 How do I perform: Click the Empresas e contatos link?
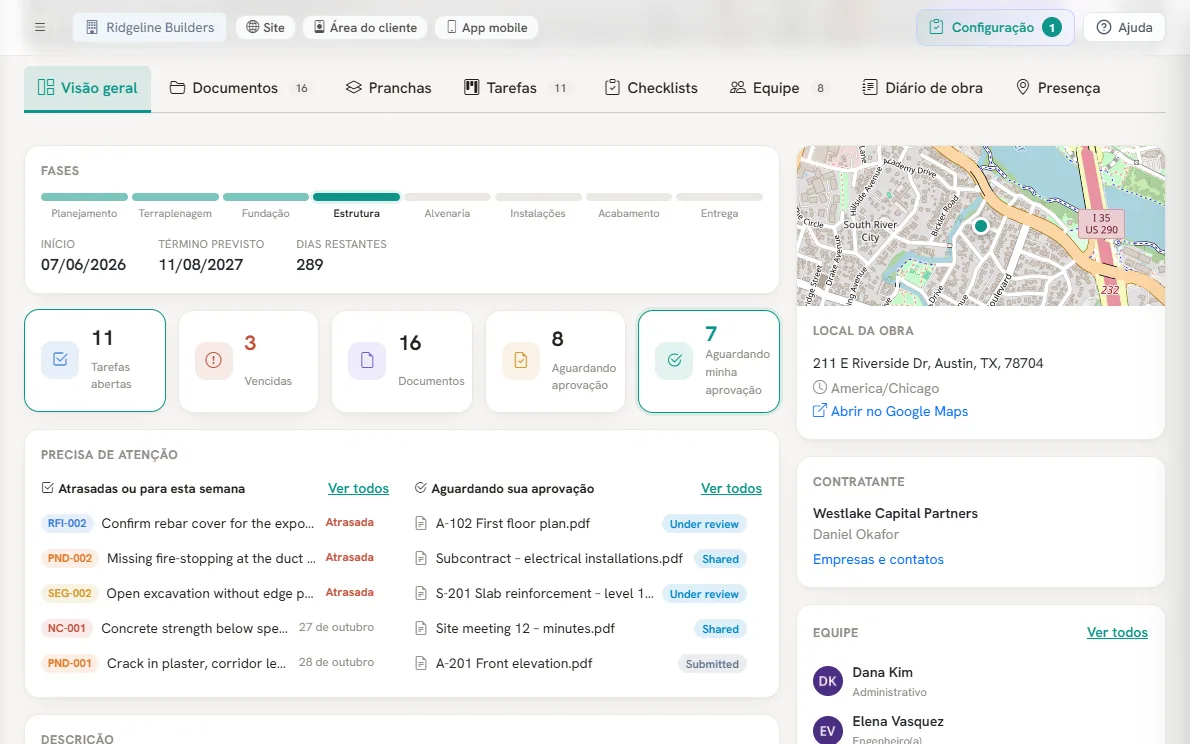[878, 559]
